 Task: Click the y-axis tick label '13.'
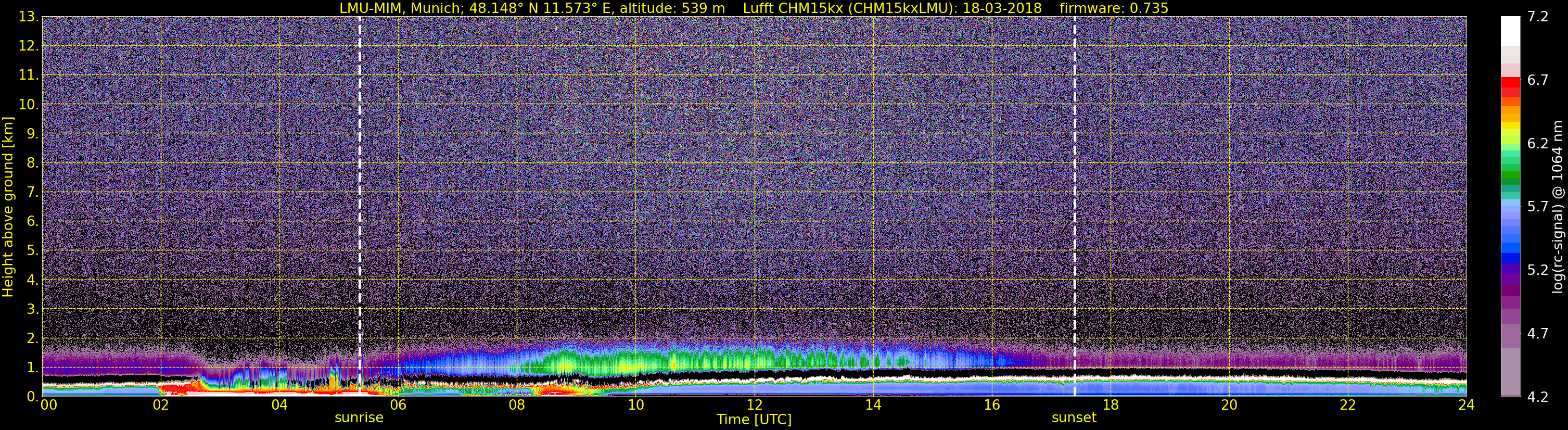click(29, 17)
